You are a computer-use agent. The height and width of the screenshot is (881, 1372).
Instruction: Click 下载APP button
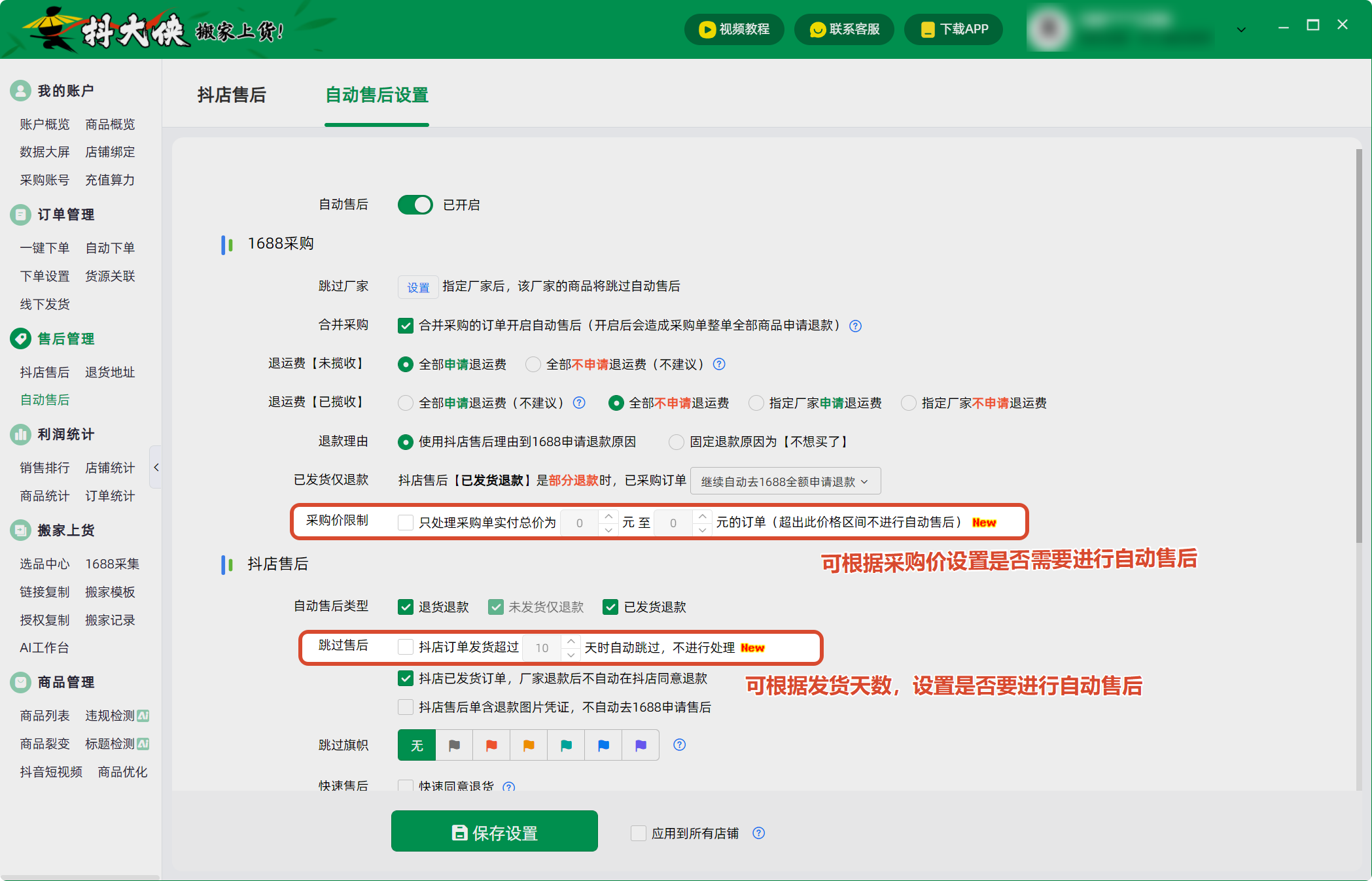point(954,29)
